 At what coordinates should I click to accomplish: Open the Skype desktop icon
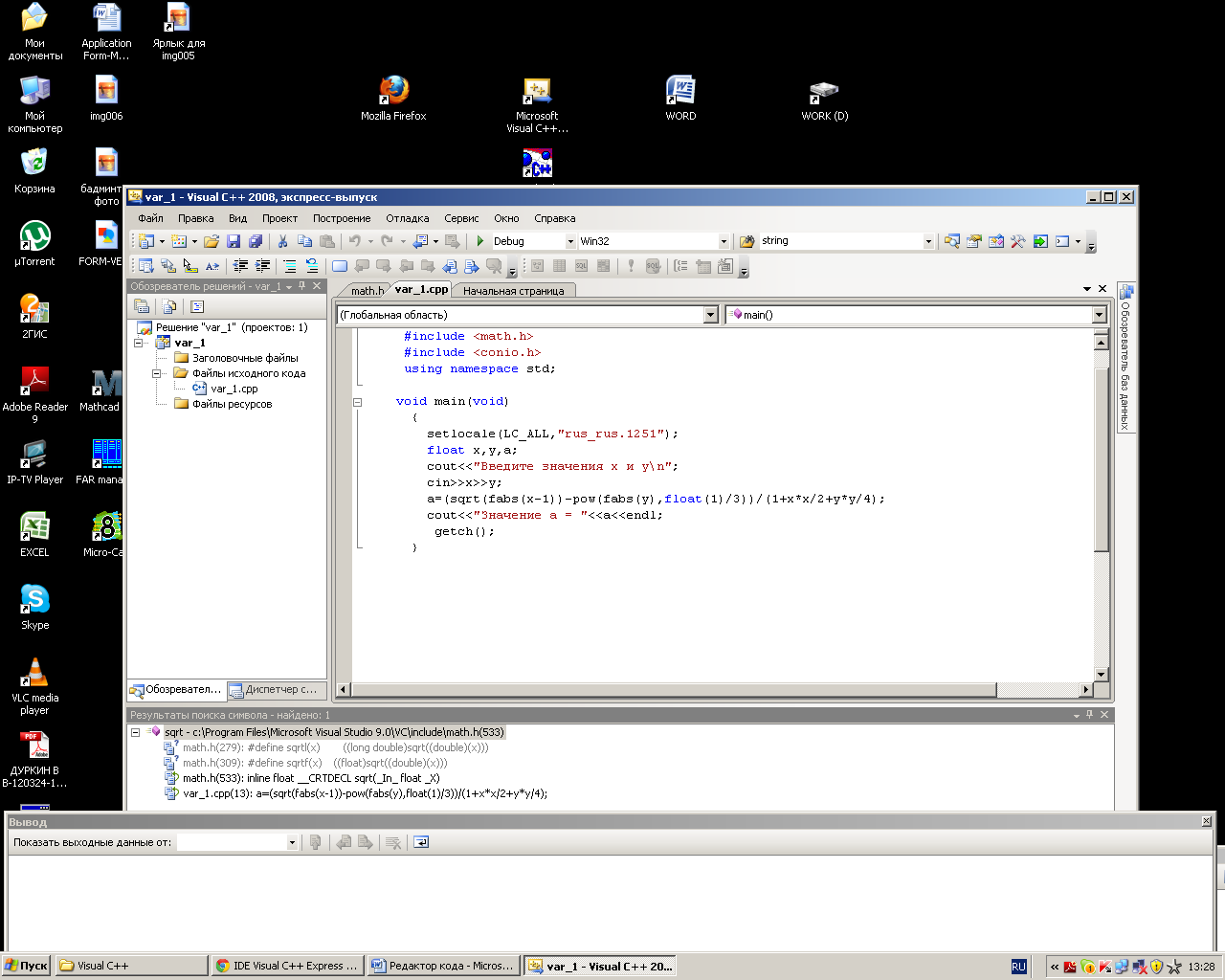(34, 608)
